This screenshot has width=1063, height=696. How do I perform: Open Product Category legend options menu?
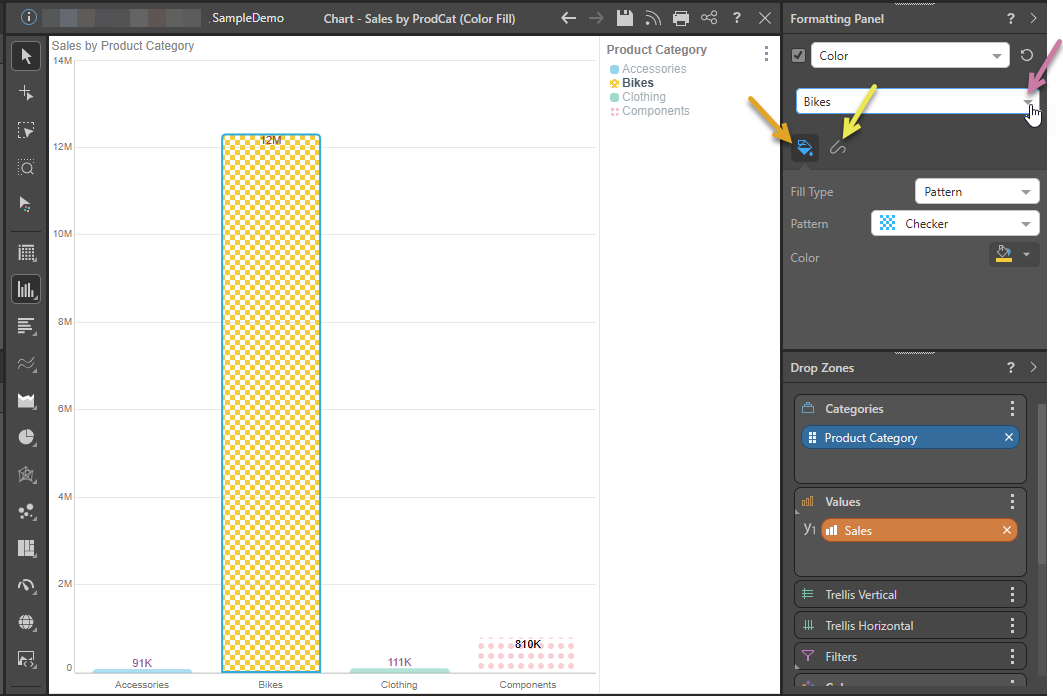coord(766,54)
